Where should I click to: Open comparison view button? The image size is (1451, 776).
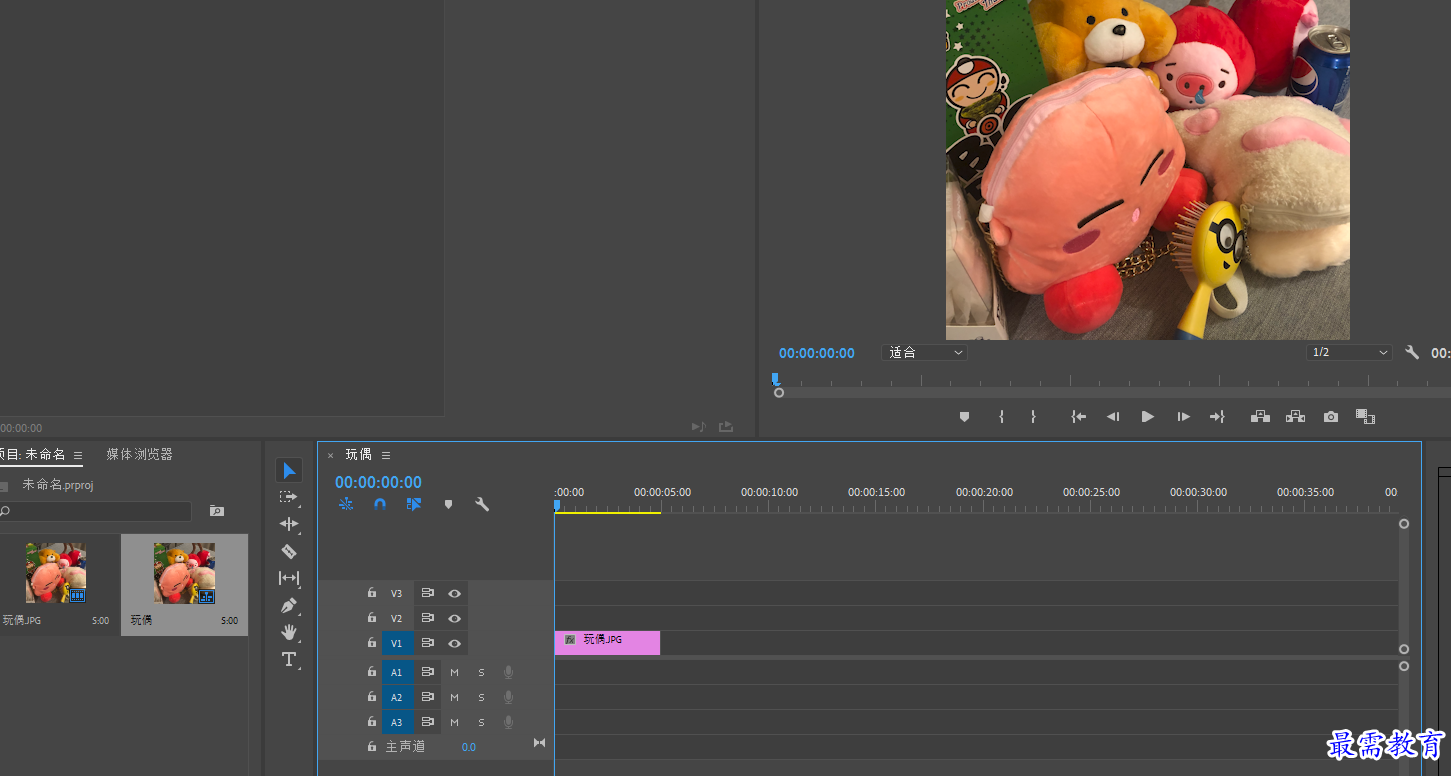[1365, 417]
